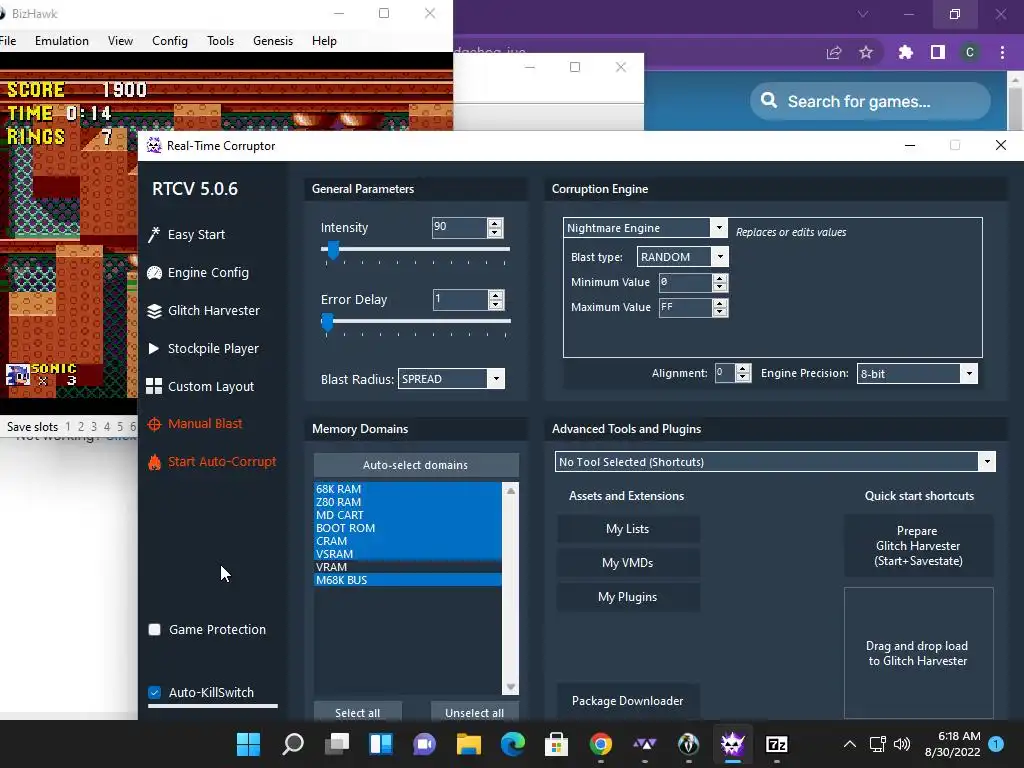The image size is (1024, 768).
Task: Select VRAM in memory domains list
Action: pos(408,567)
